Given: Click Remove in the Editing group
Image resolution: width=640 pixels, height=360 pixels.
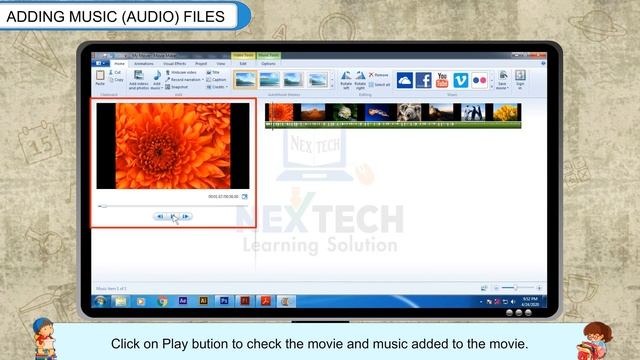Looking at the screenshot, I should [x=378, y=75].
